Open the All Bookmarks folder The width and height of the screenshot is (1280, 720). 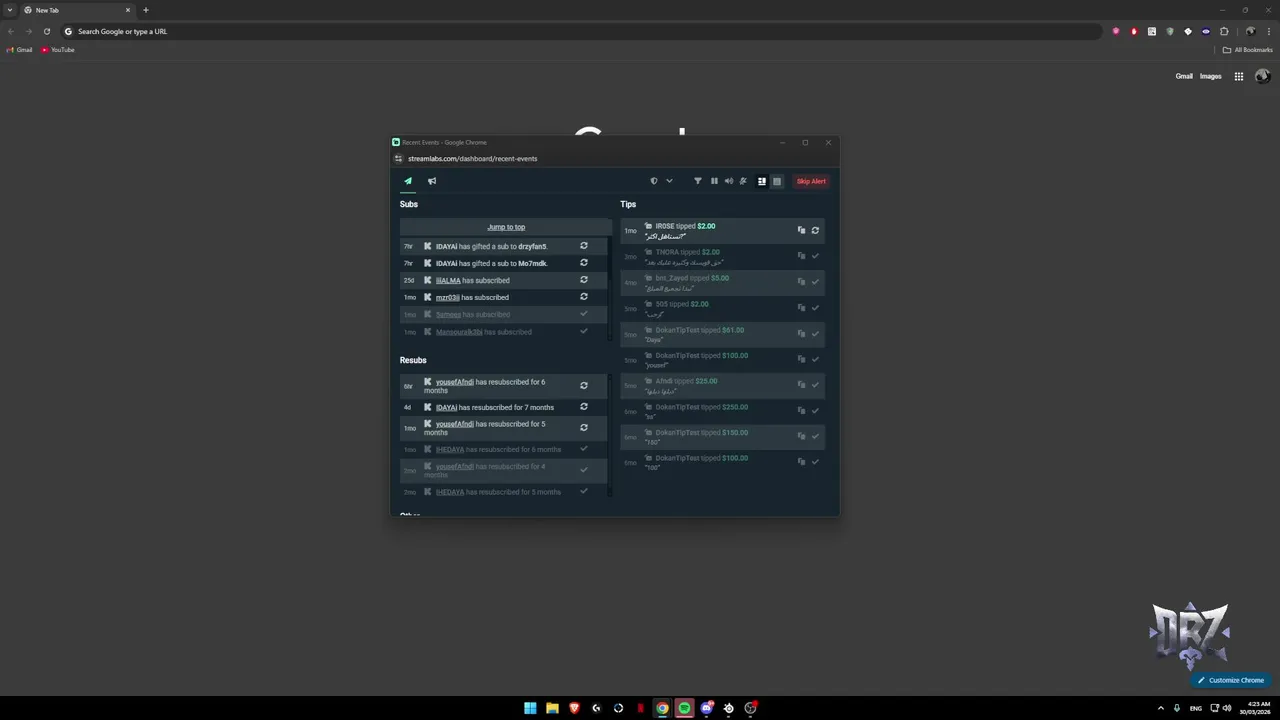(1248, 50)
